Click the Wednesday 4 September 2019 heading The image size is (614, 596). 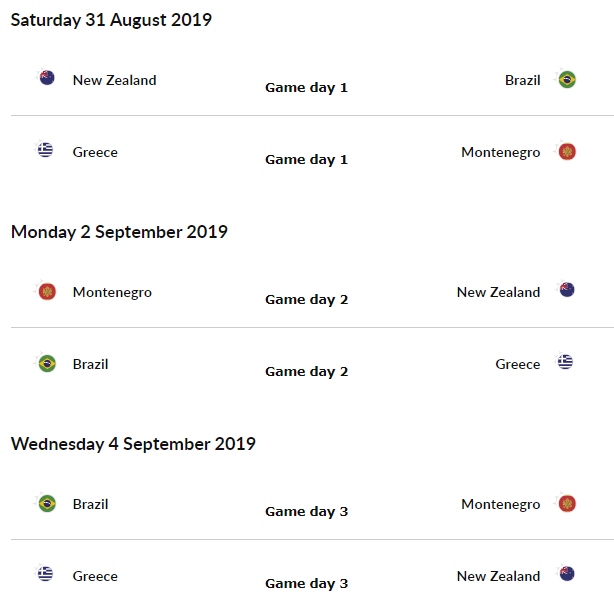133,444
